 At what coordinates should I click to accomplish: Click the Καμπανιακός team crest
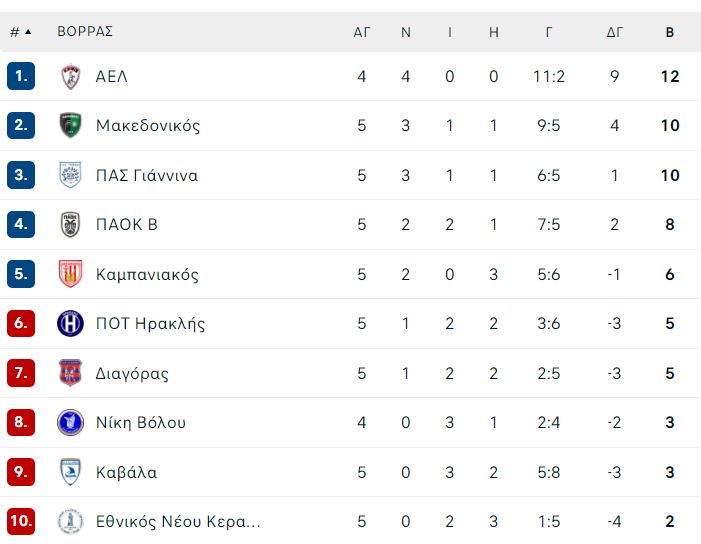click(71, 274)
